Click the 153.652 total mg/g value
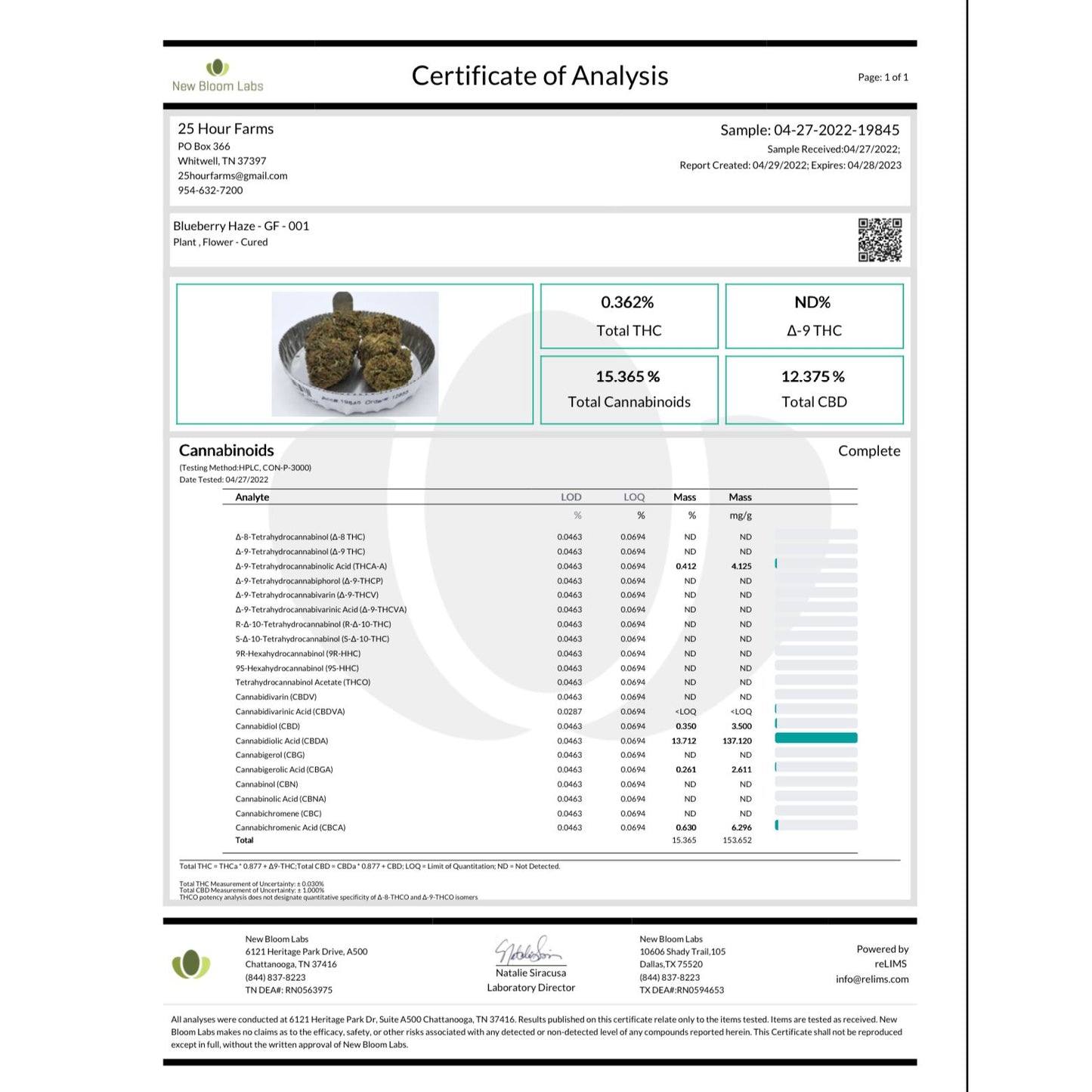Screen dimensions: 1092x1092 738,840
